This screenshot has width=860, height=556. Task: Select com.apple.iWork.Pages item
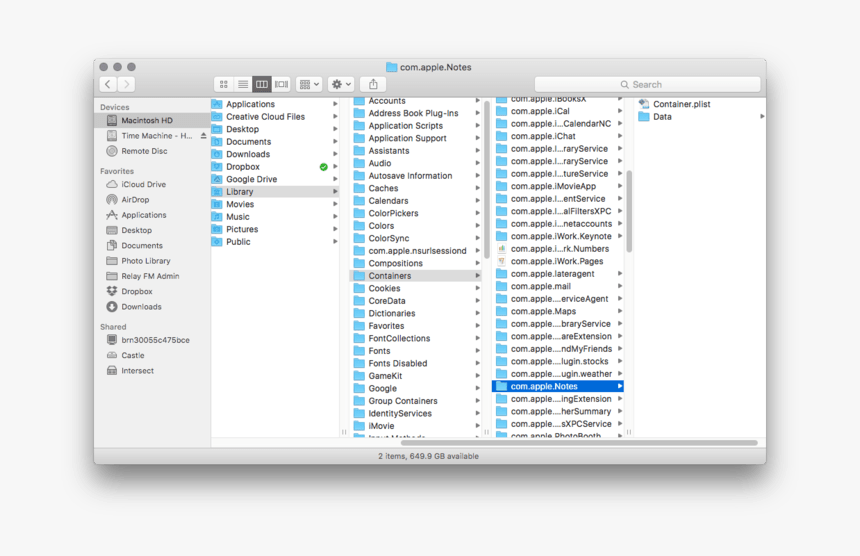[558, 261]
